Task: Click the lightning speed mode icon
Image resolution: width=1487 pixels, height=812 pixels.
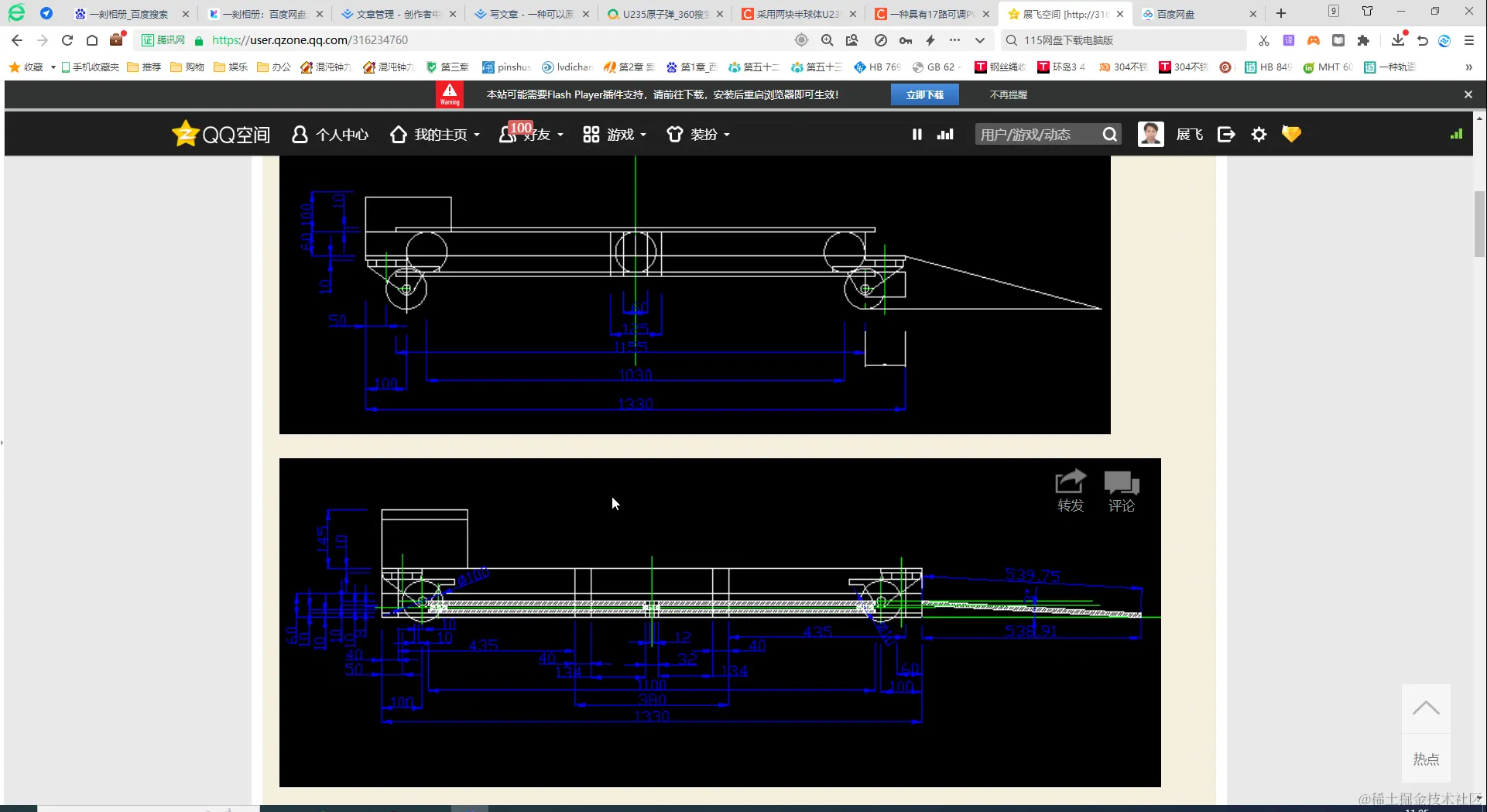Action: [930, 40]
